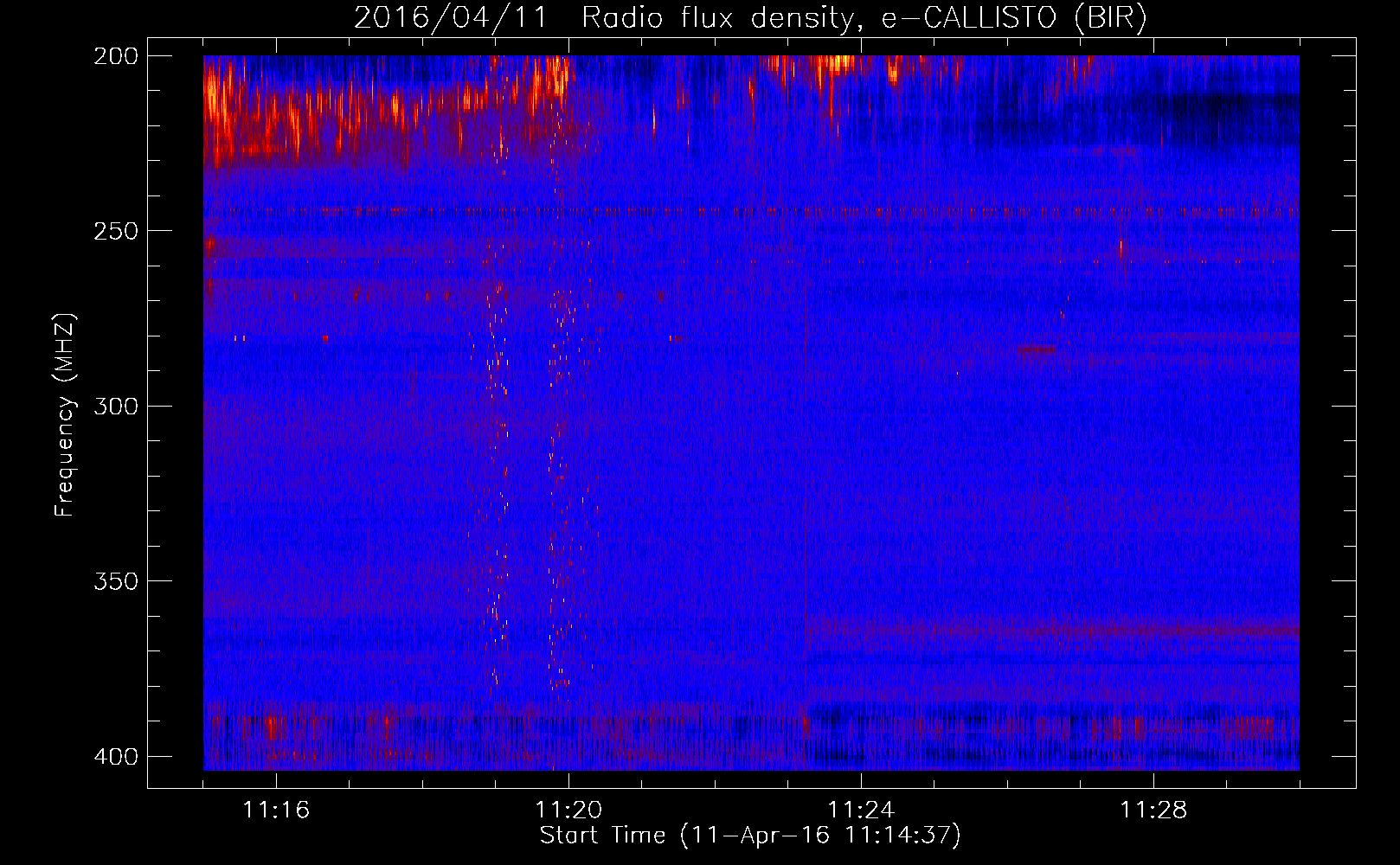Click the 400 frequency tick label

[x=115, y=756]
